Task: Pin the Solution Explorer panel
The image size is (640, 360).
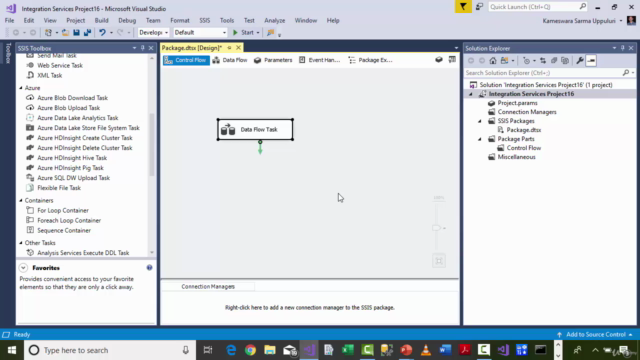Action: (623, 48)
